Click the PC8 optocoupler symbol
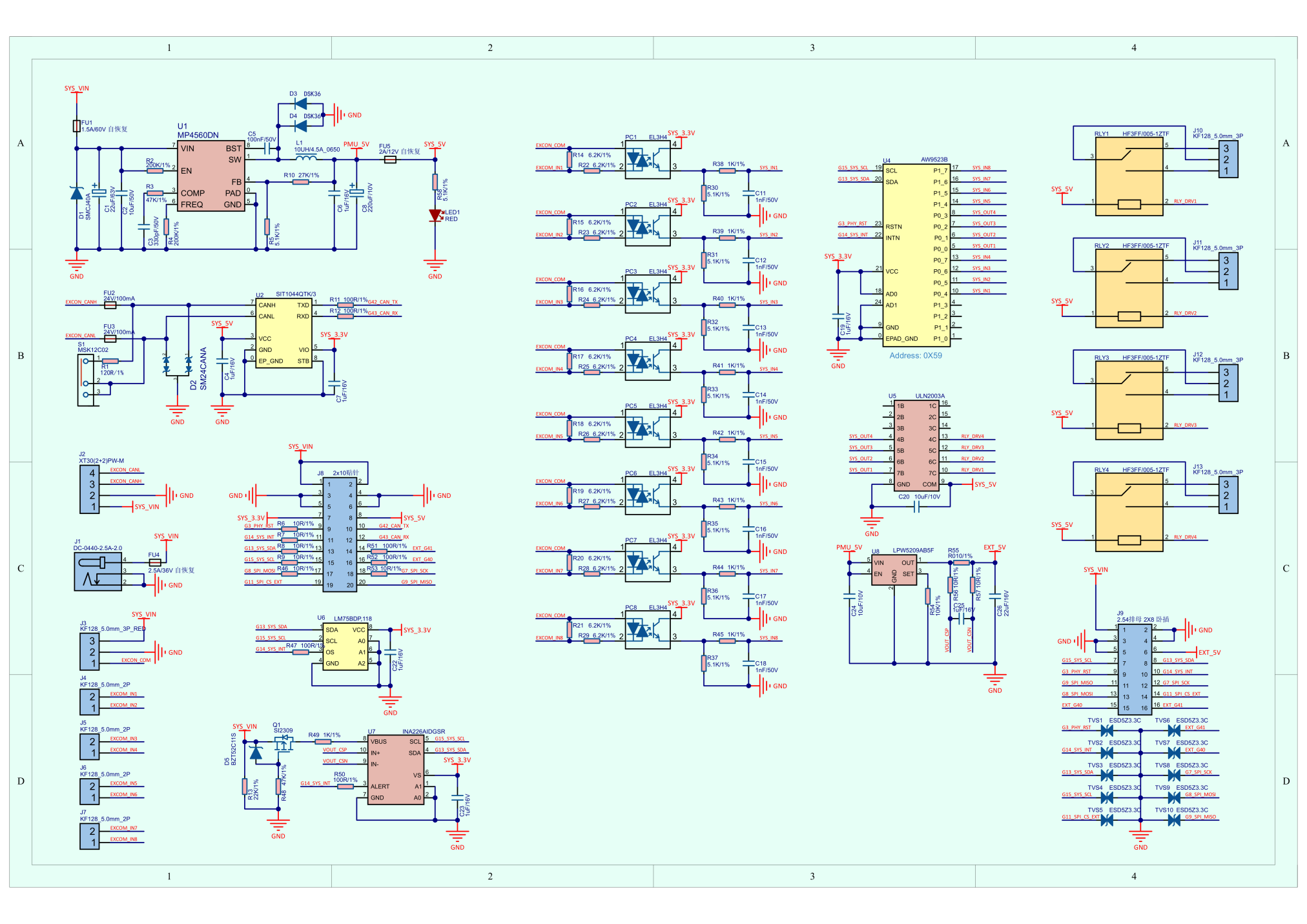 (x=647, y=629)
